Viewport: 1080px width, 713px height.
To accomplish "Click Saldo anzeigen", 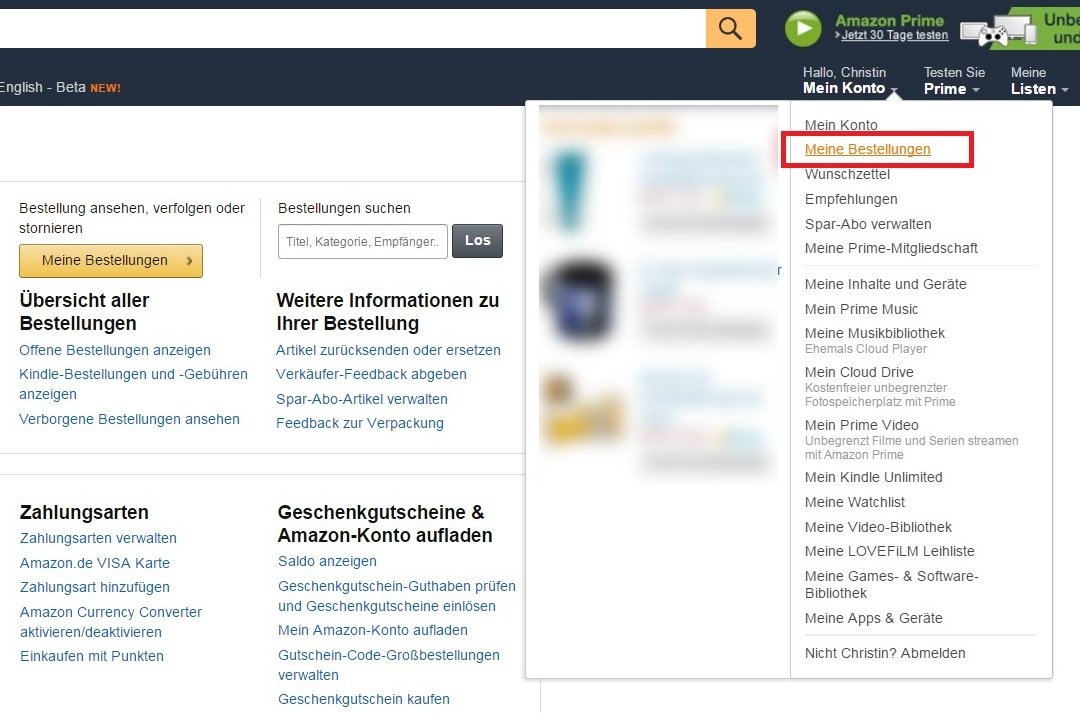I will pyautogui.click(x=327, y=561).
